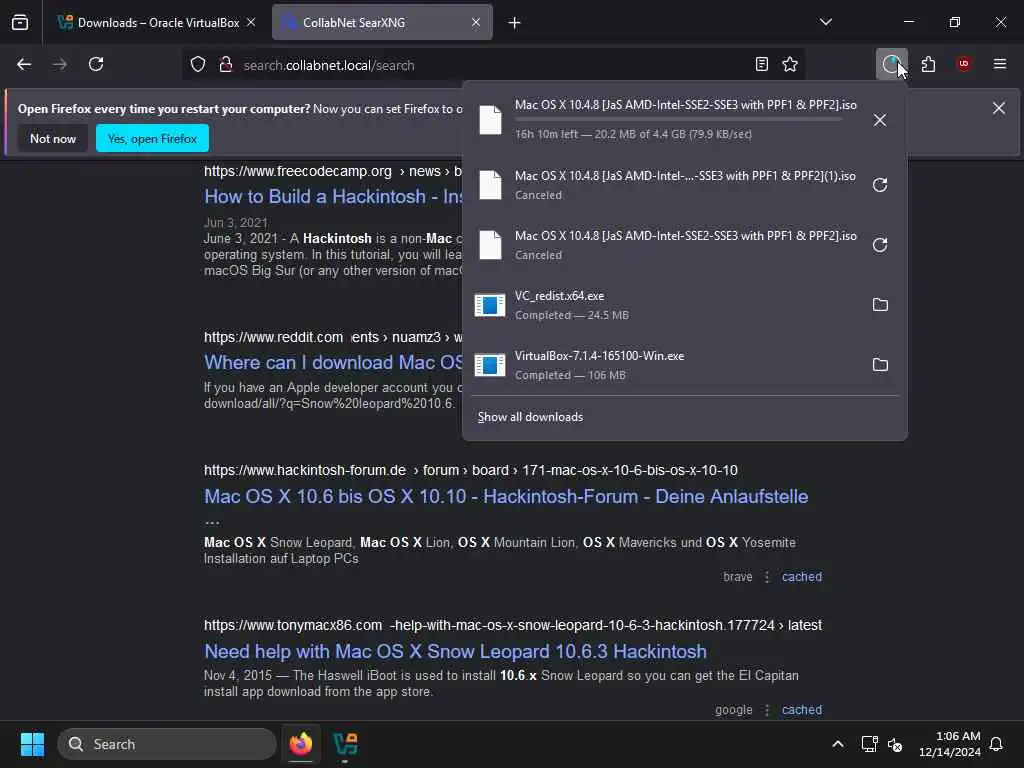
Task: Open Windows Start menu
Action: click(32, 744)
